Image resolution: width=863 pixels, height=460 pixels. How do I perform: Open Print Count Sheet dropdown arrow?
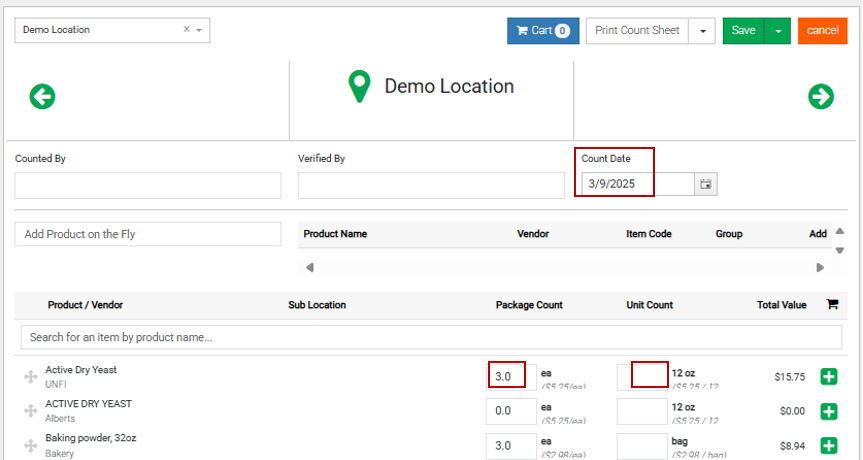click(x=702, y=31)
